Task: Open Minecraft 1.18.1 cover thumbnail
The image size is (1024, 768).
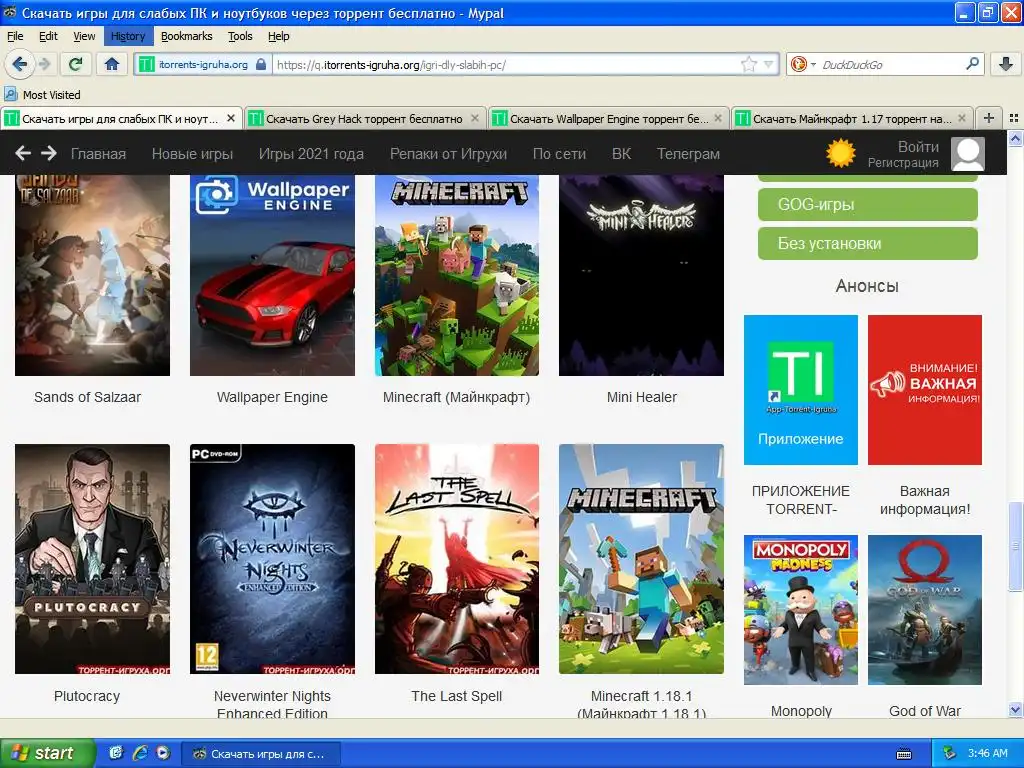Action: coord(641,559)
